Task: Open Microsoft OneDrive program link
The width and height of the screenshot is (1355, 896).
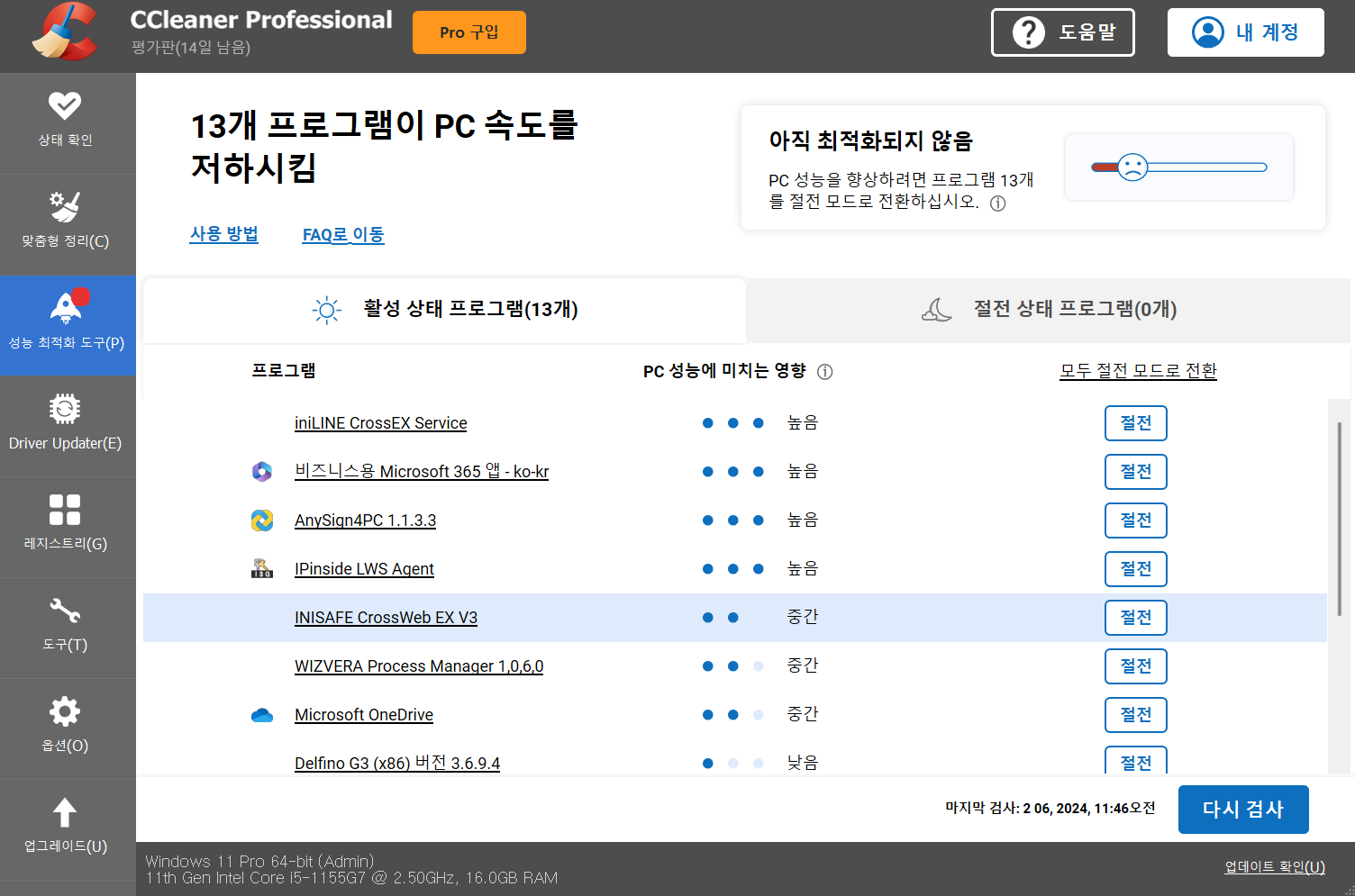Action: [364, 715]
